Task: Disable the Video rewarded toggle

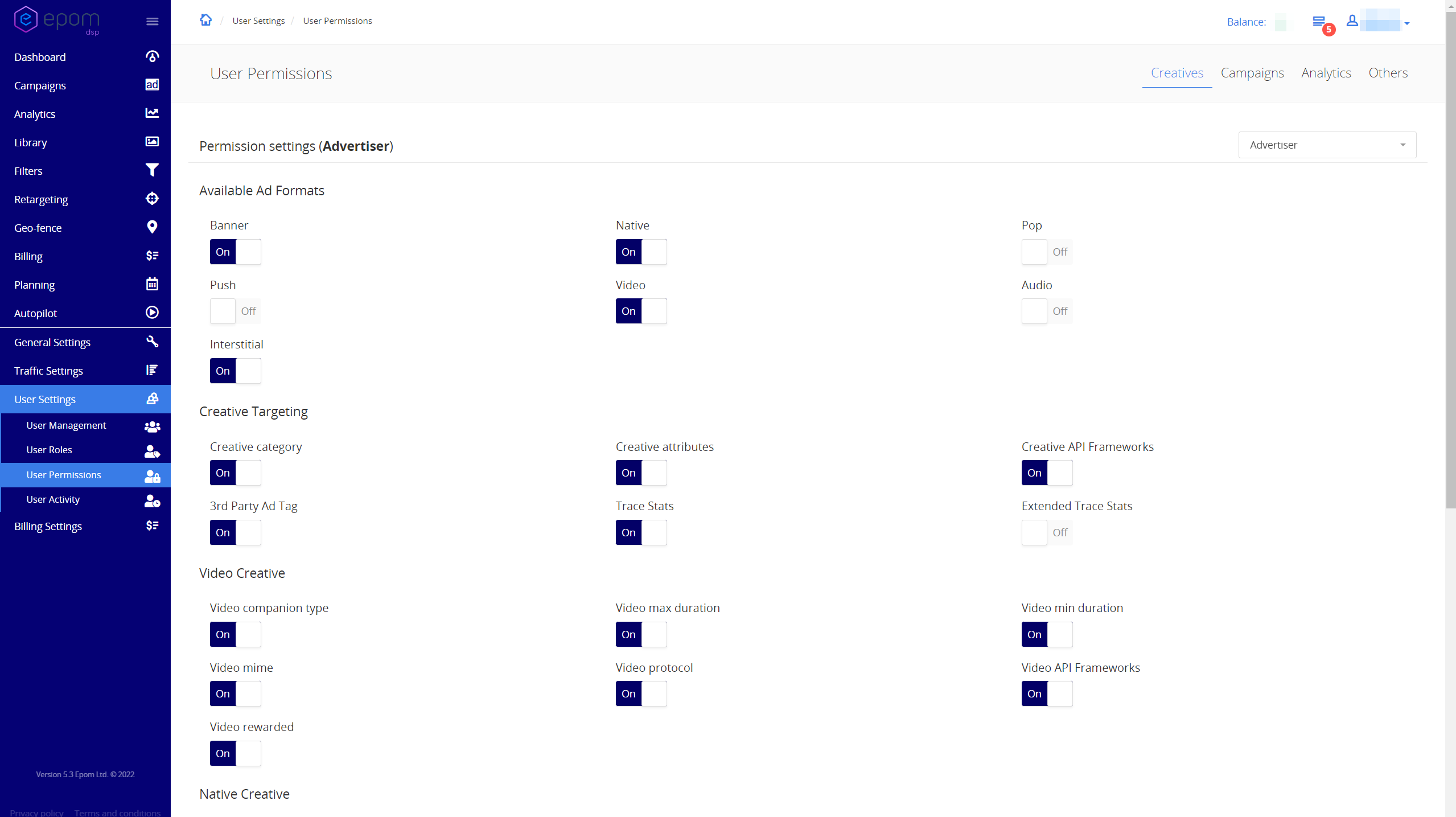Action: [x=235, y=753]
